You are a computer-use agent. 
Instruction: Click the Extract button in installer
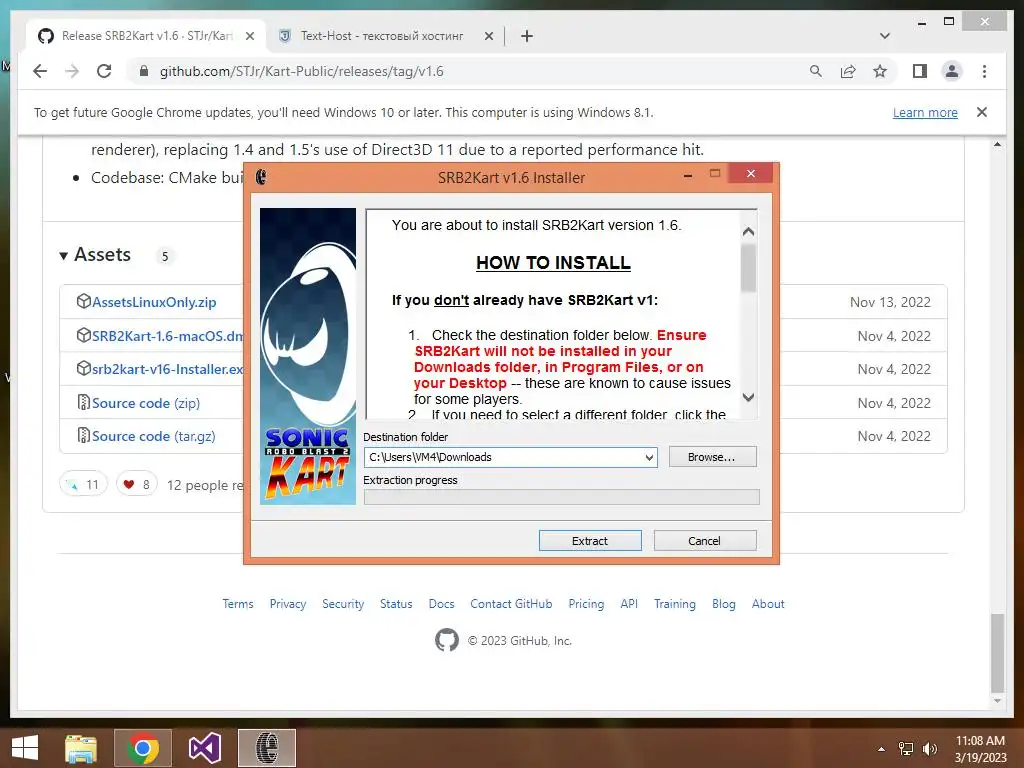(x=590, y=541)
